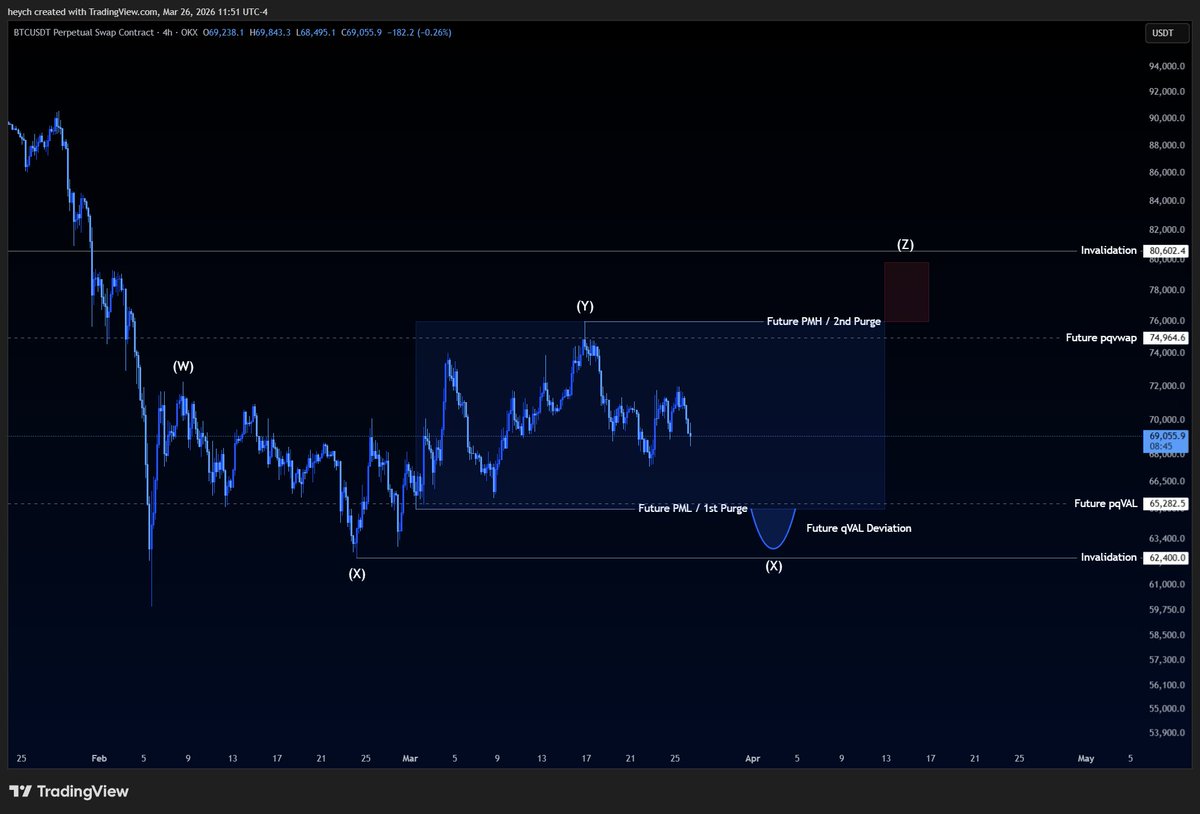Select the (Z) wave label
The image size is (1200, 814).
tap(905, 244)
